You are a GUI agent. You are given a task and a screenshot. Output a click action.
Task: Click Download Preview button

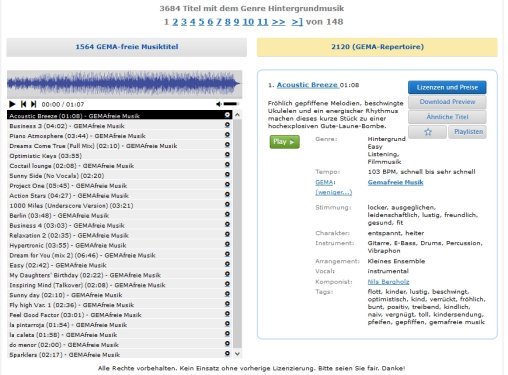coord(447,102)
